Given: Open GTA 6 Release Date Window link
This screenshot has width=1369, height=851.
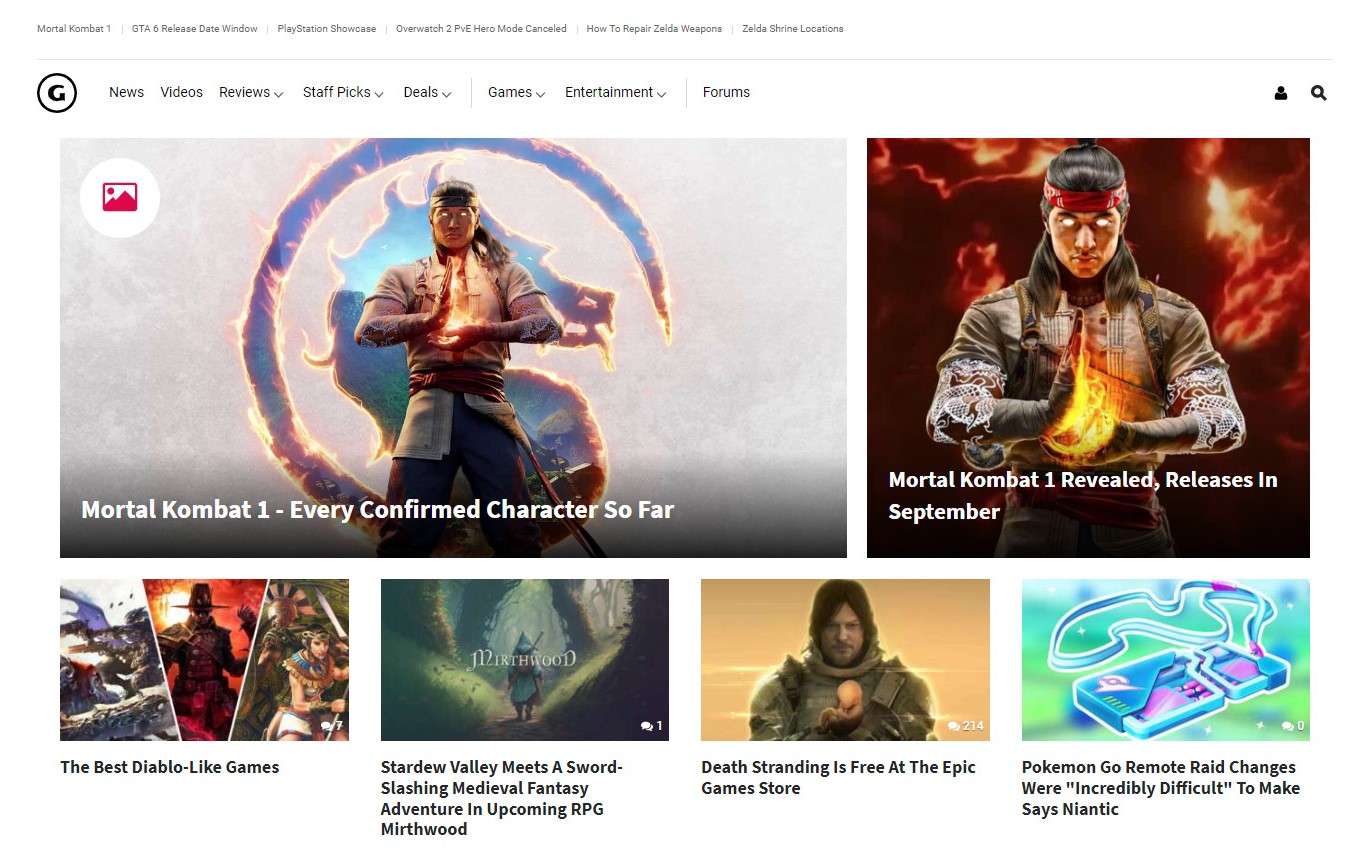Looking at the screenshot, I should click(x=195, y=29).
